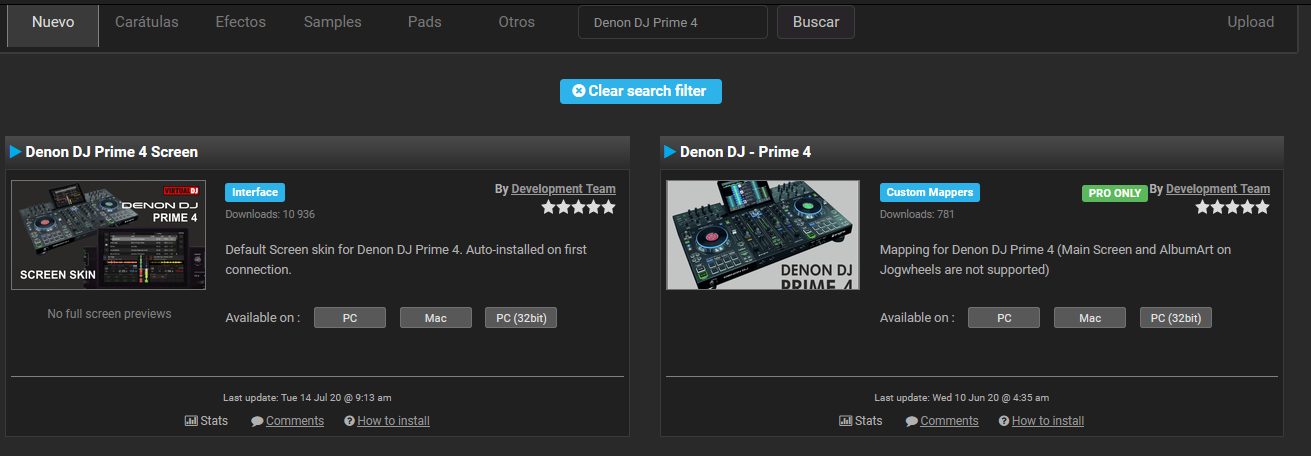Image resolution: width=1311 pixels, height=456 pixels.
Task: Go to the Samples tab
Action: pos(333,22)
